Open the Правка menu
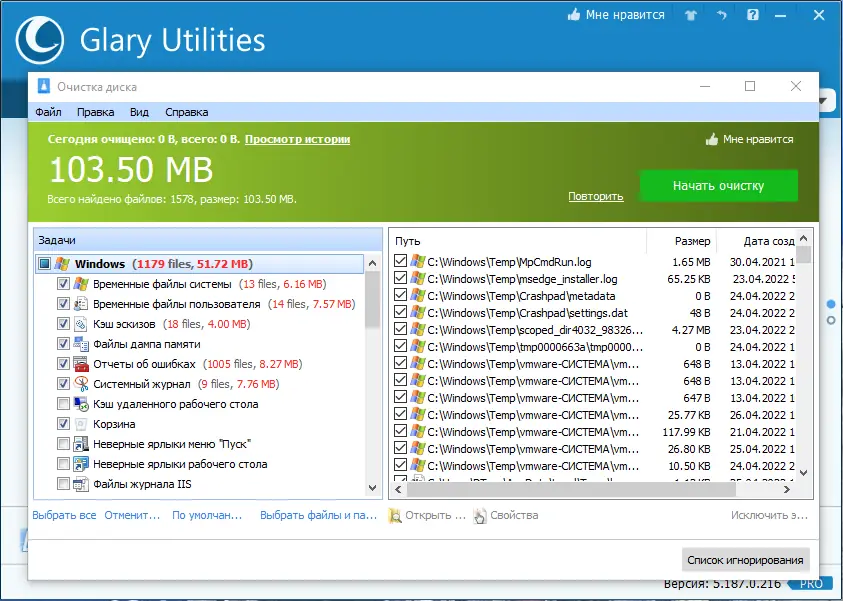This screenshot has width=843, height=601. tap(95, 112)
